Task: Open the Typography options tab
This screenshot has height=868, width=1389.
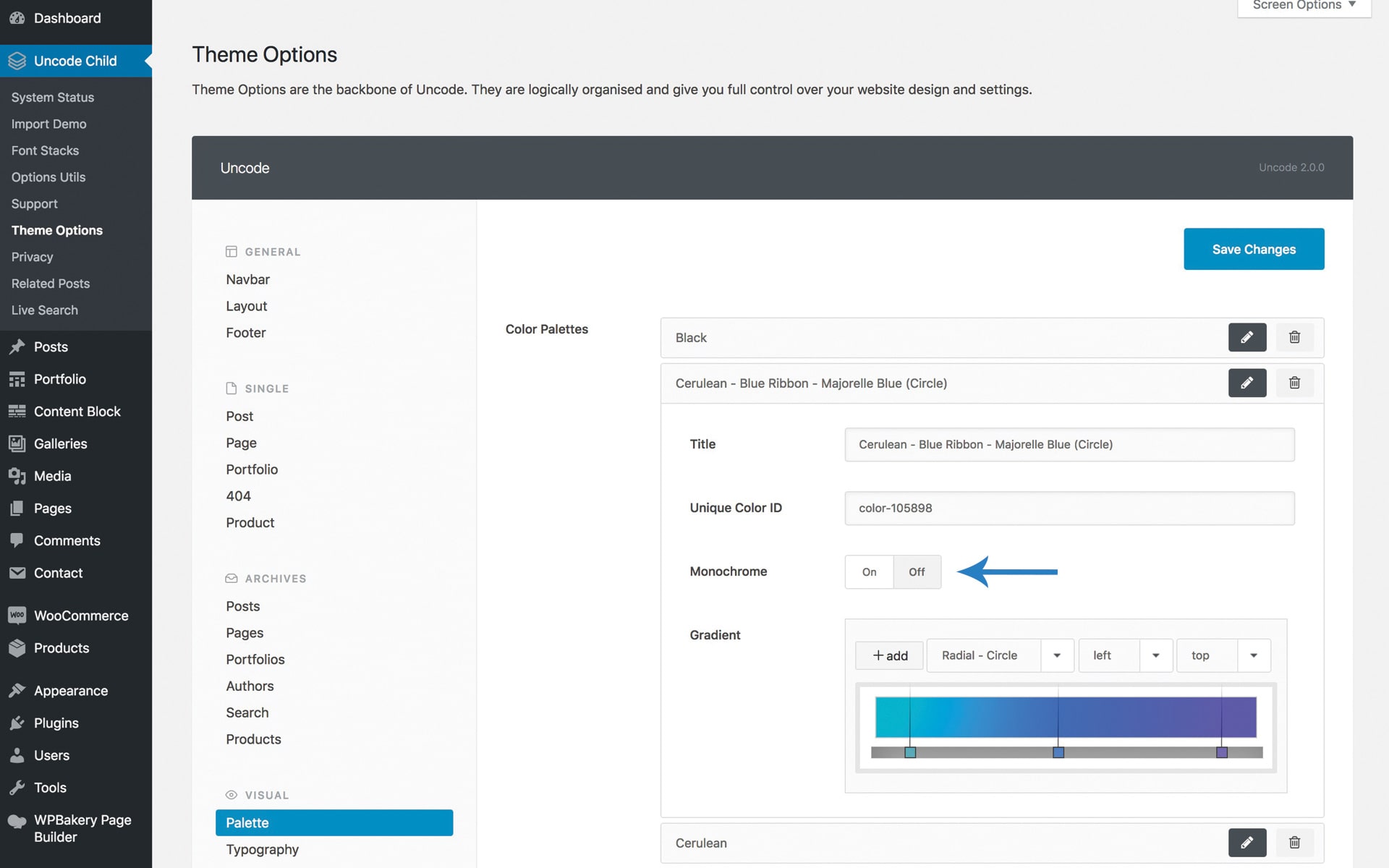Action: tap(262, 849)
